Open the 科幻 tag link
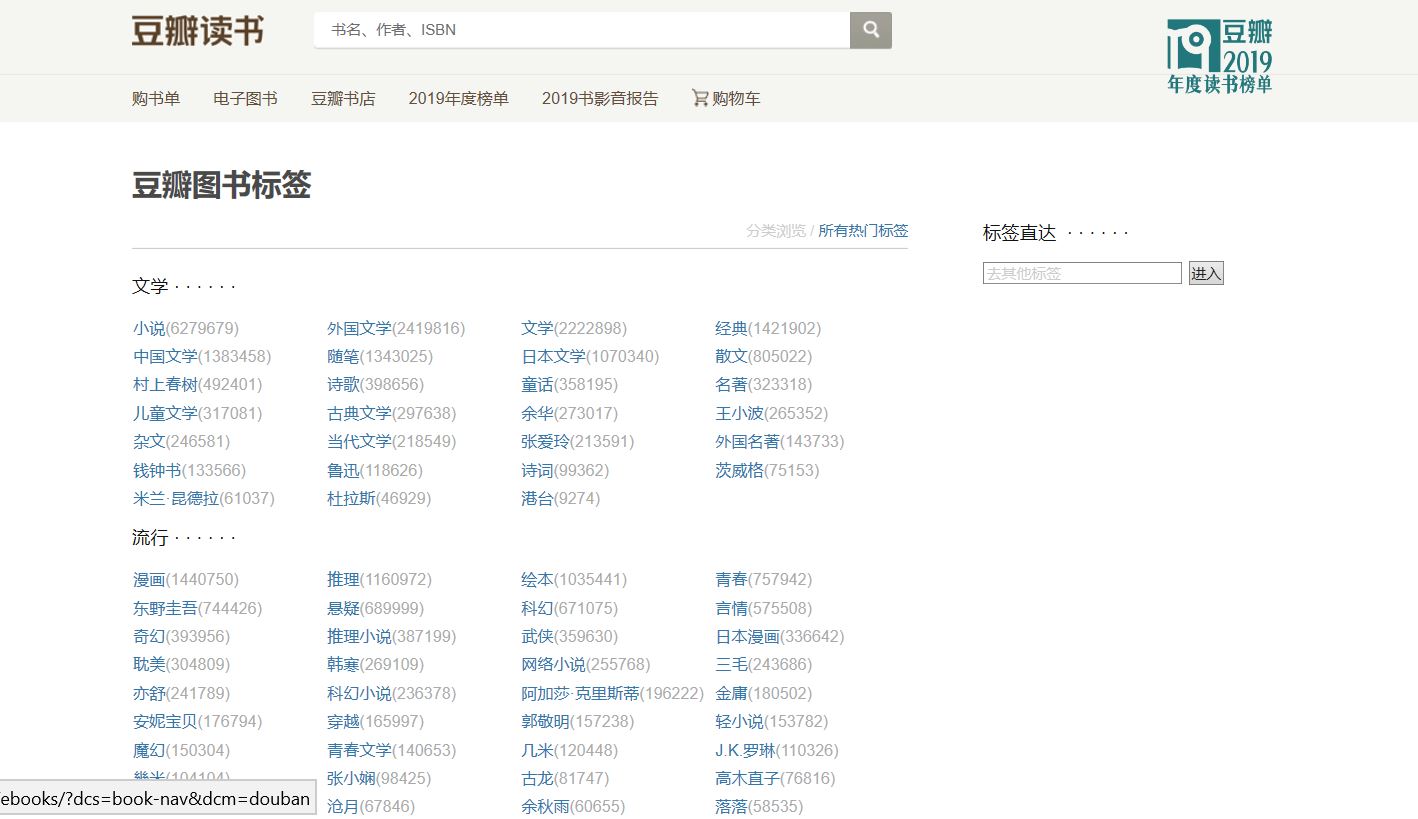This screenshot has width=1418, height=819. pos(537,608)
